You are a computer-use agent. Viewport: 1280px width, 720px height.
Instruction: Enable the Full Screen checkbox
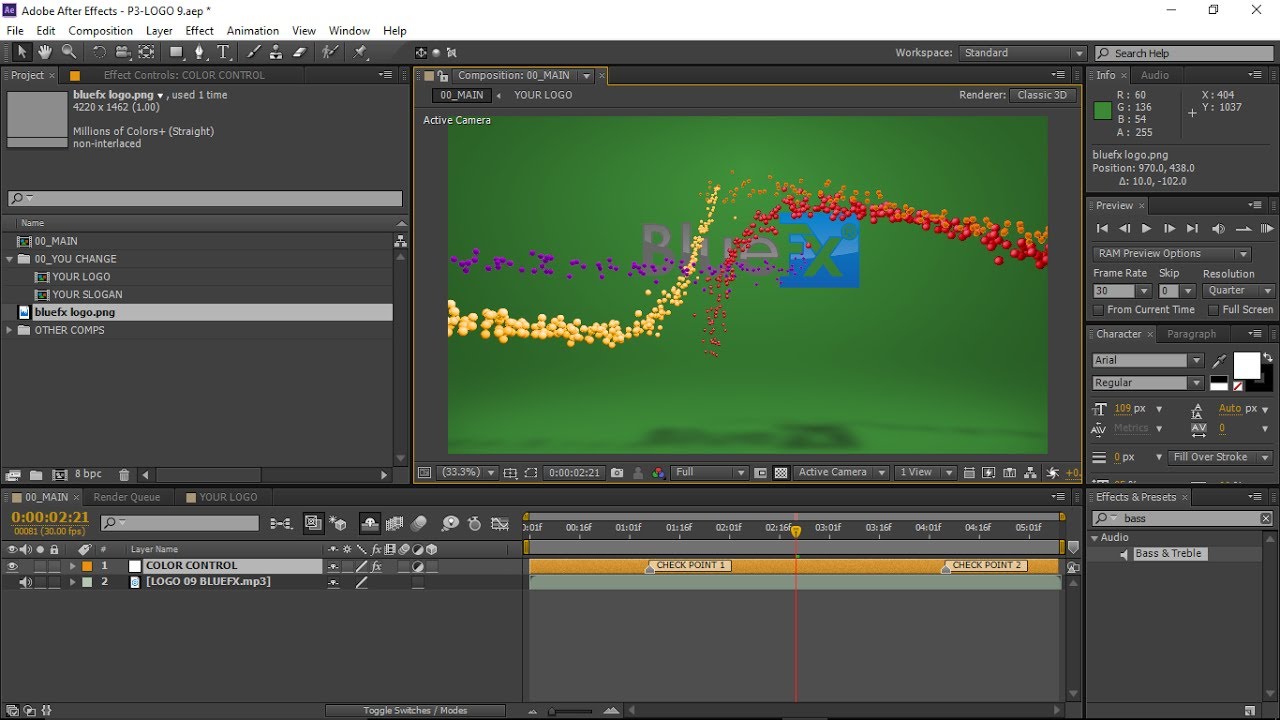coord(1213,310)
